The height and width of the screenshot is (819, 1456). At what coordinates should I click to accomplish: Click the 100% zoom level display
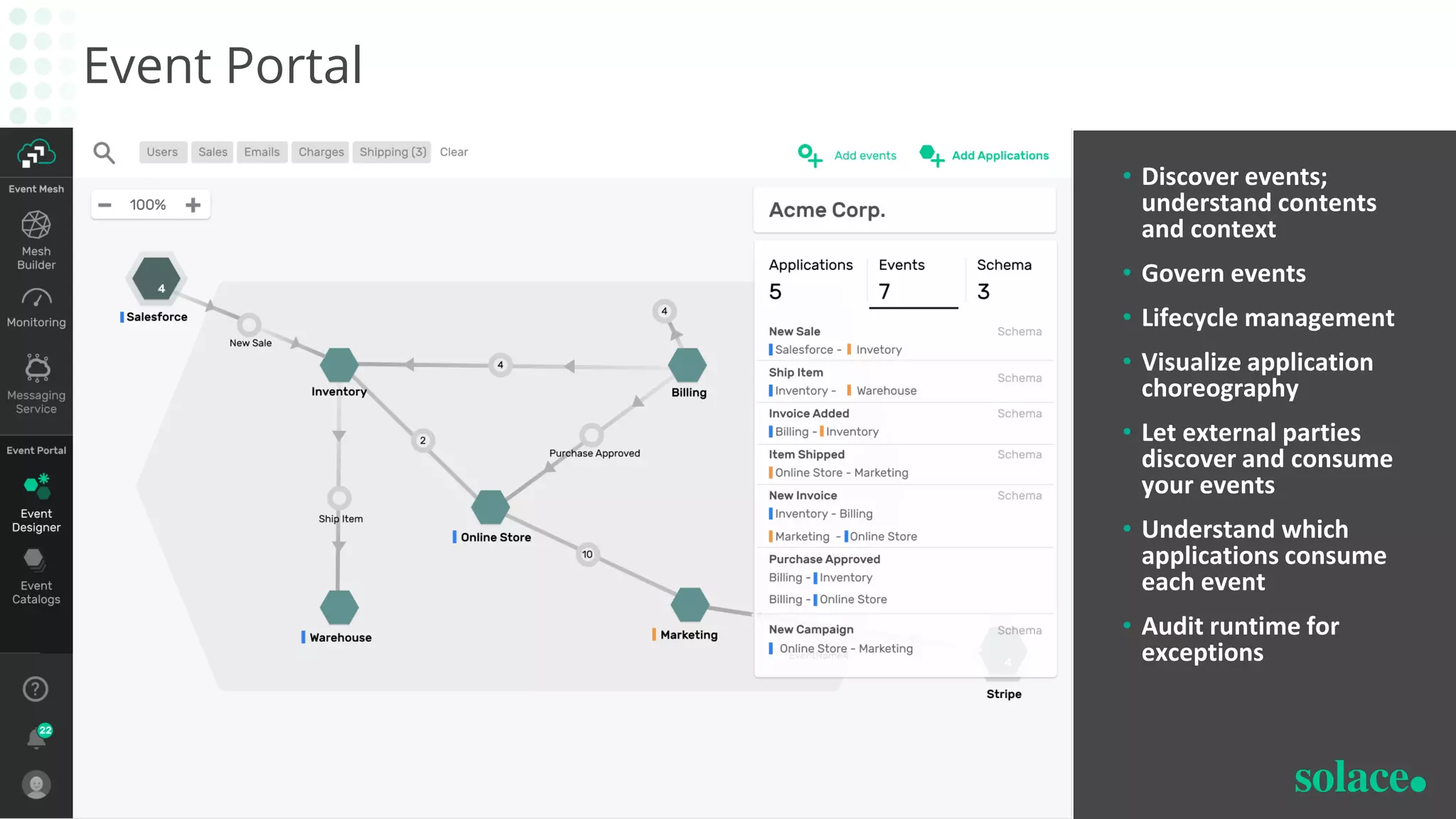pos(148,205)
